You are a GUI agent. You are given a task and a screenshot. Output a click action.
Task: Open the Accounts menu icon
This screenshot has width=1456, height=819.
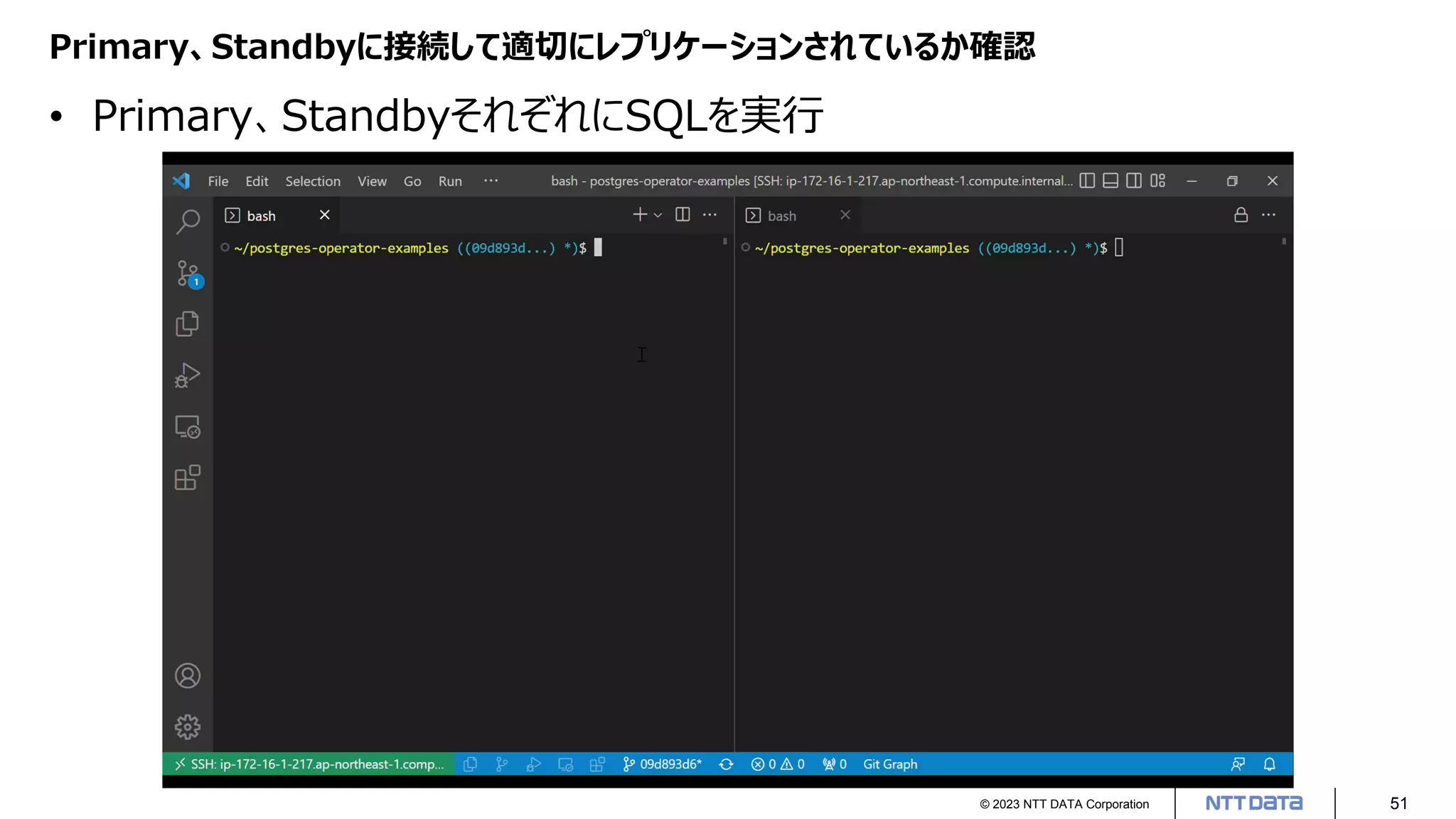click(188, 676)
